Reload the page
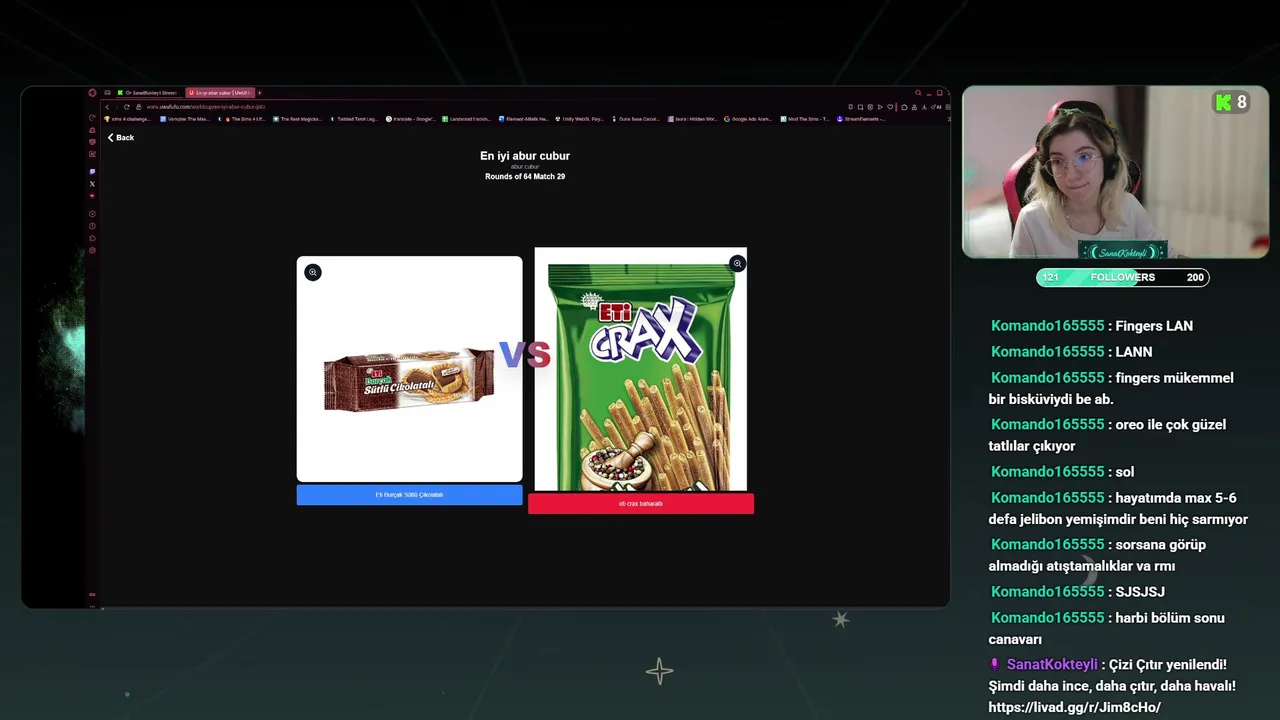Image resolution: width=1280 pixels, height=720 pixels. pos(126,106)
